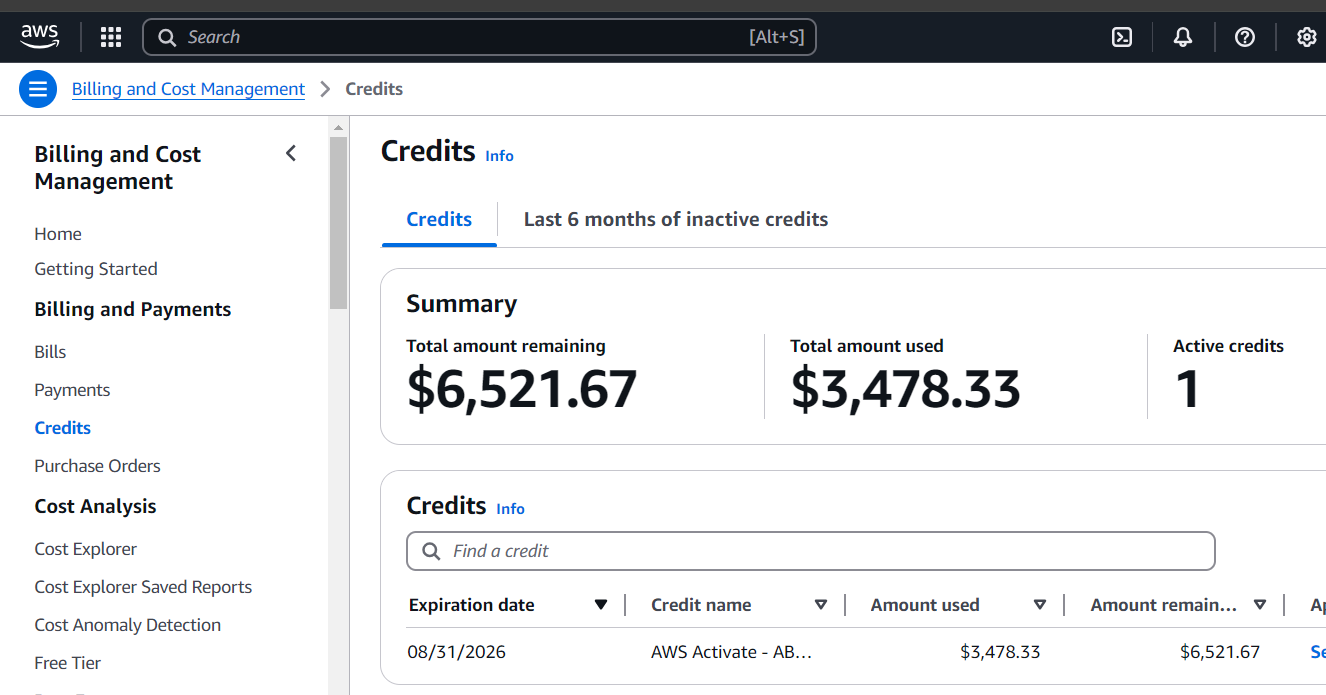Viewport: 1326px width, 695px height.
Task: Open Cost Explorer Saved Reports
Action: [x=143, y=587]
